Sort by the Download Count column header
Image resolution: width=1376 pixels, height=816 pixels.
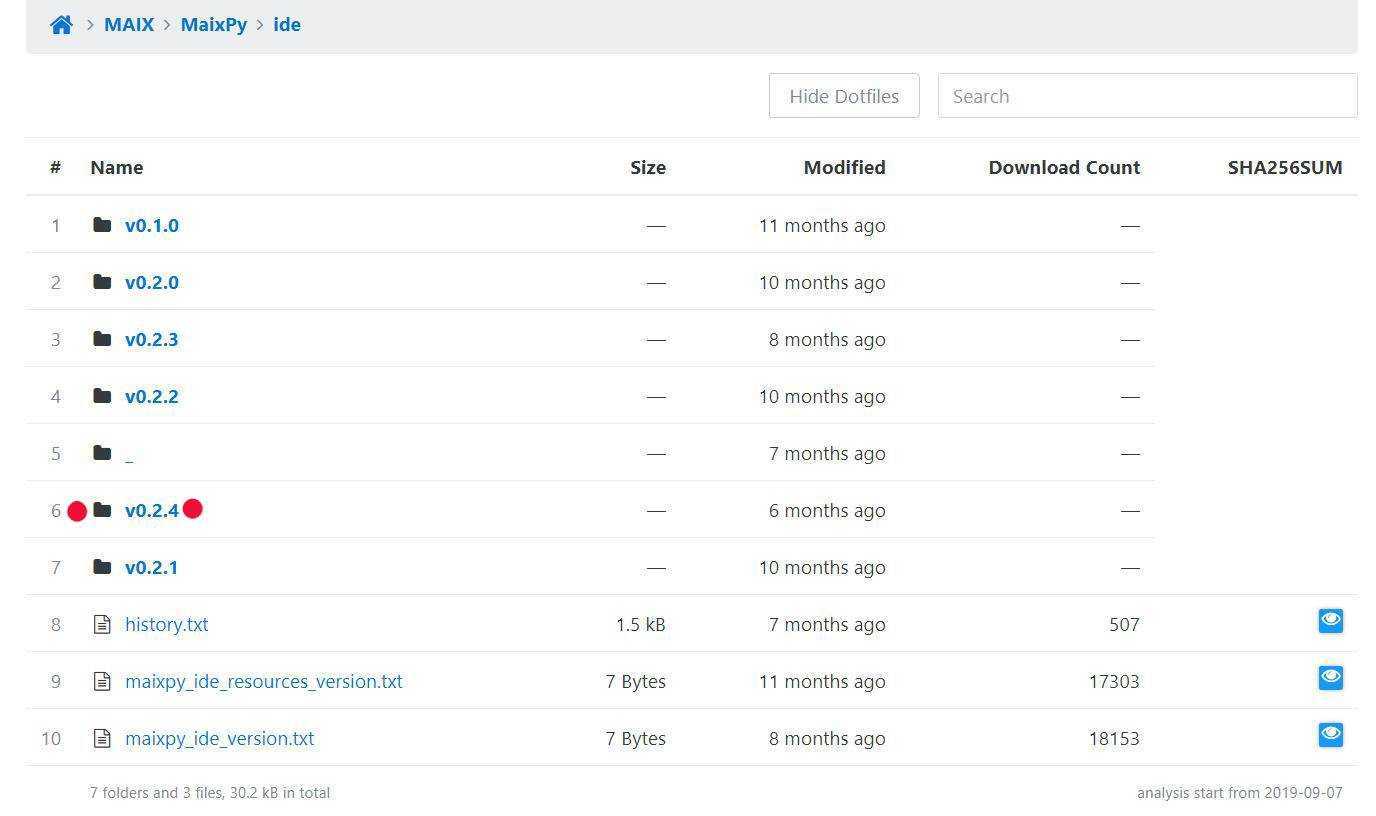1064,168
